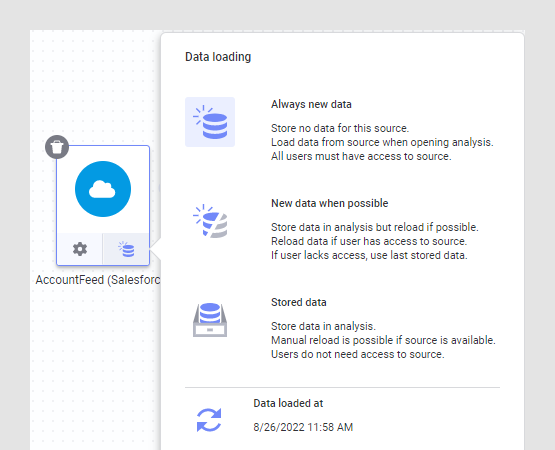Select the Always new data icon
Image resolution: width=555 pixels, height=450 pixels.
click(210, 122)
